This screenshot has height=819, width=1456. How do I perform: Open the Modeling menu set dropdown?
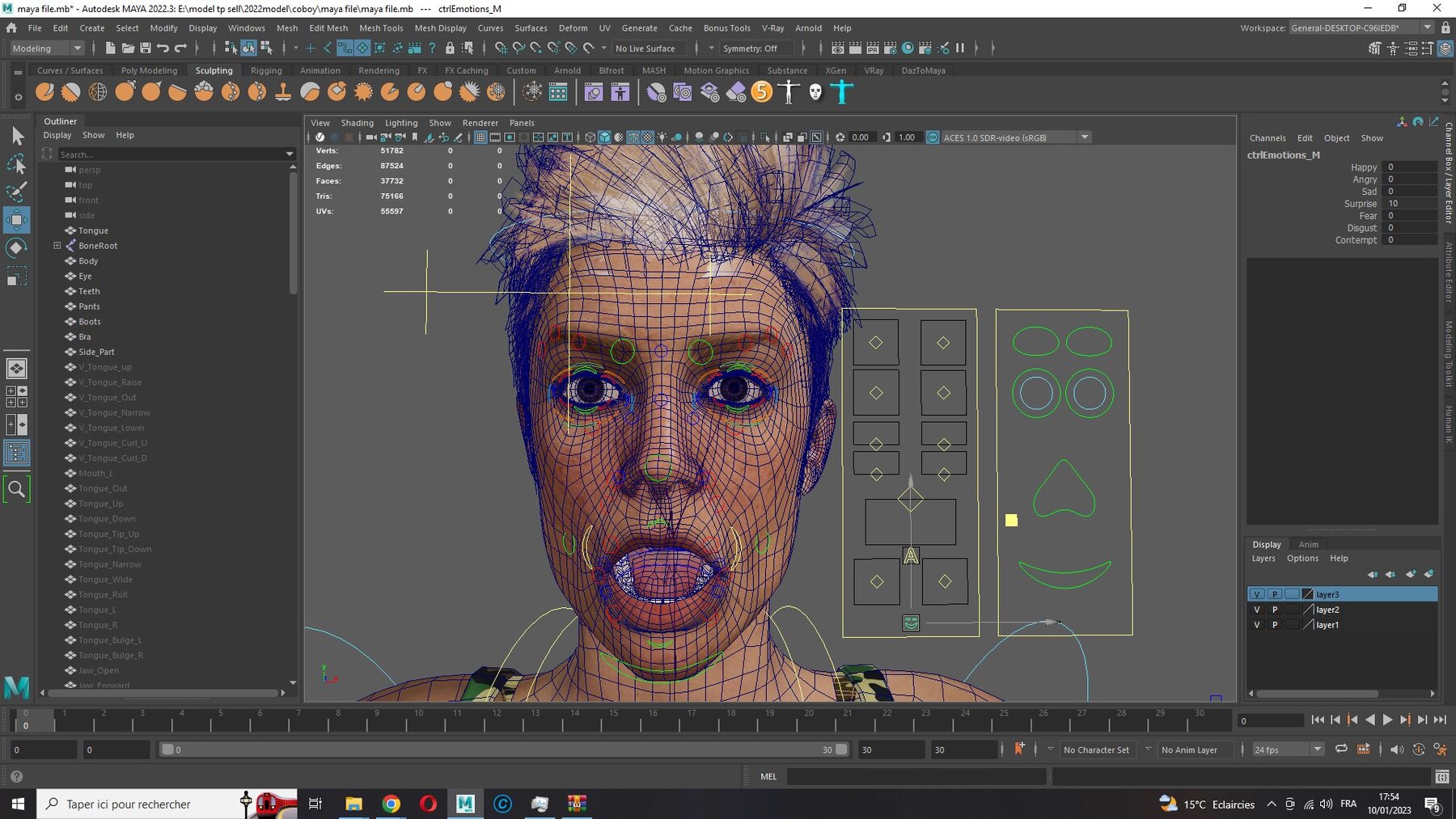(x=47, y=49)
